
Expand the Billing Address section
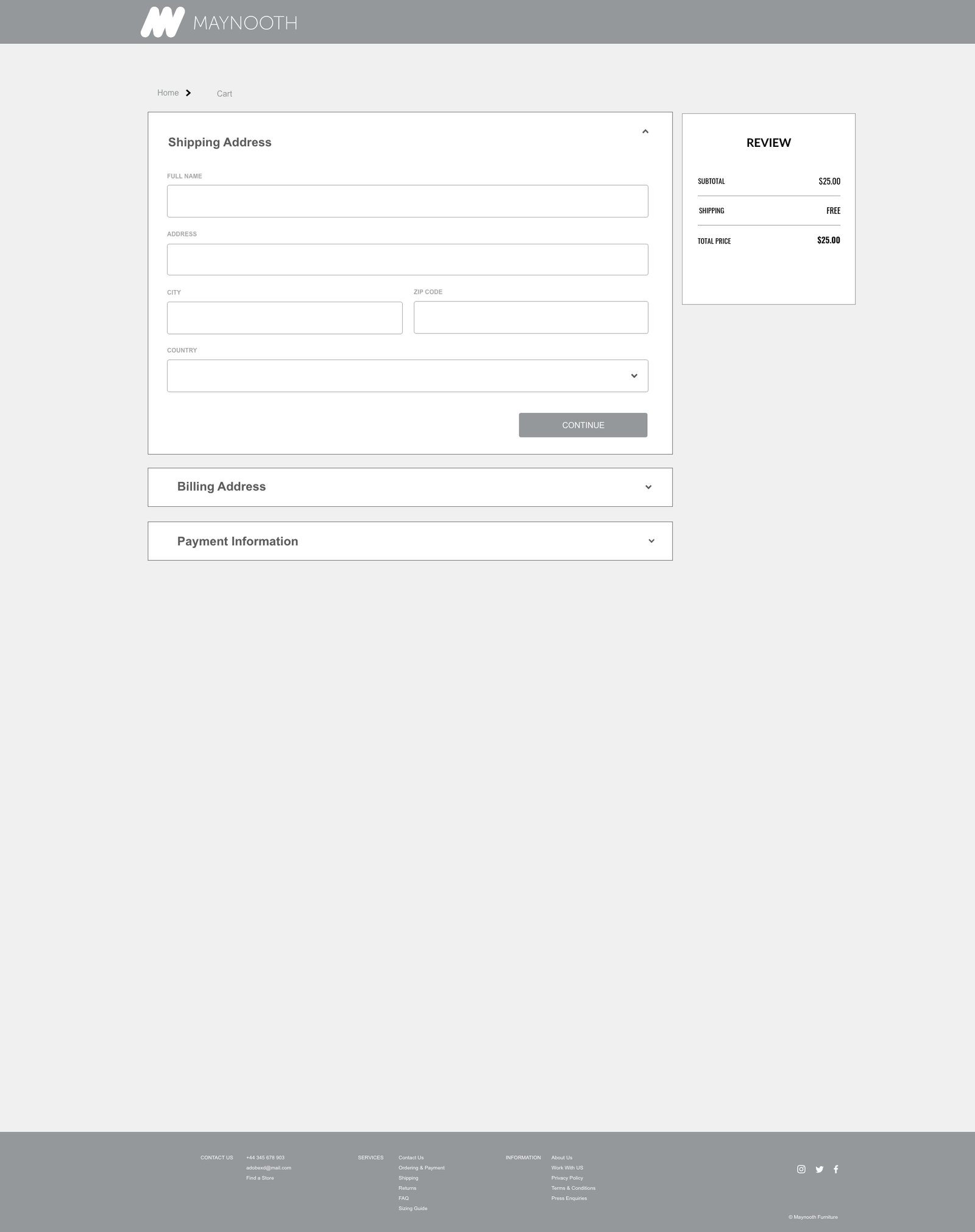click(x=648, y=487)
